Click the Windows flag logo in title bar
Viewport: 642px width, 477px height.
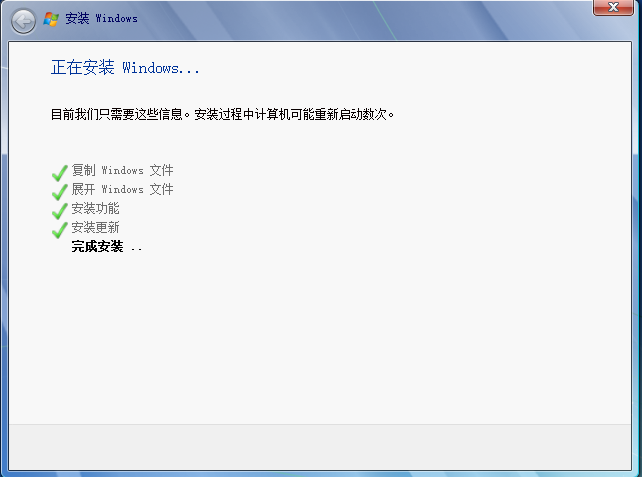point(51,19)
